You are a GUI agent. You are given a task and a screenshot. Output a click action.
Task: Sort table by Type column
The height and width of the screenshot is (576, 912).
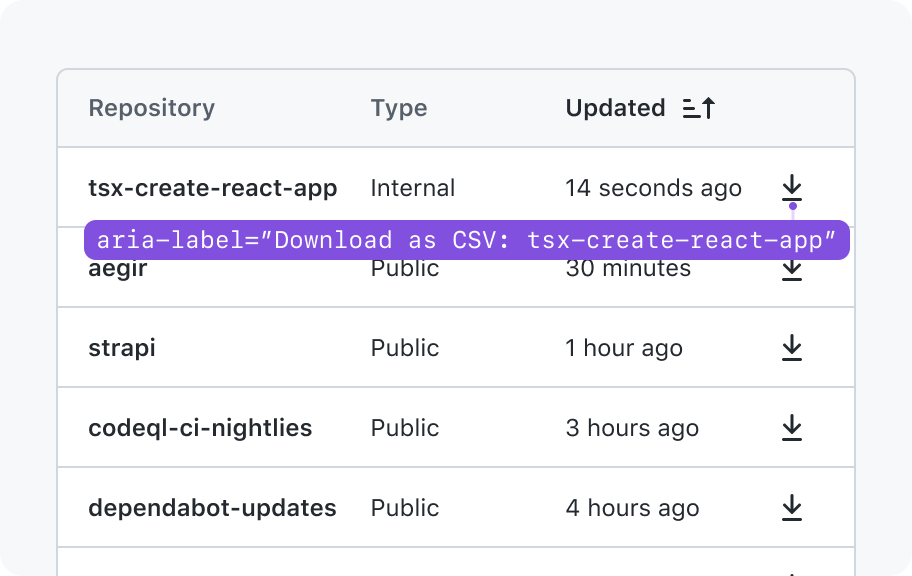(x=399, y=108)
